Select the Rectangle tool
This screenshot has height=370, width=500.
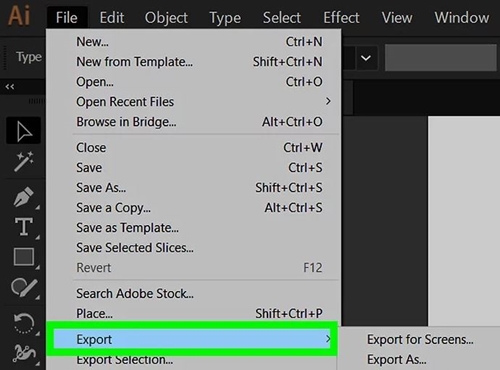point(24,257)
